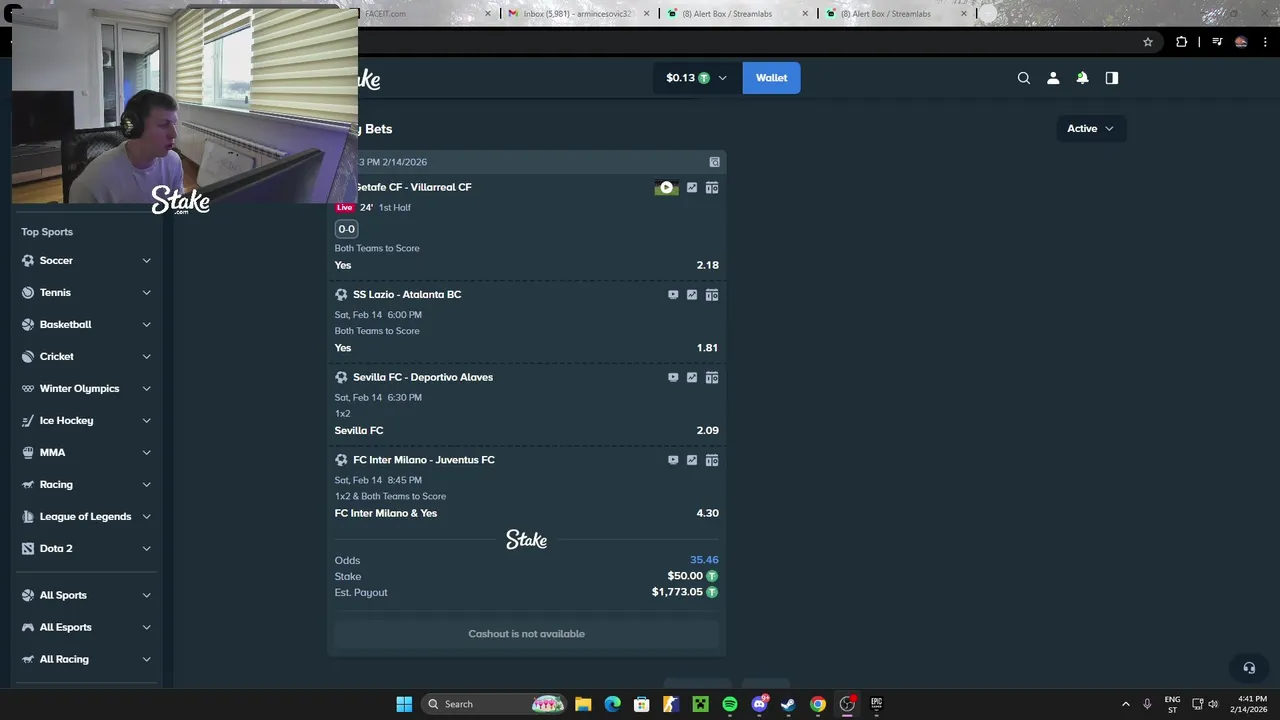Show hidden system tray icons
This screenshot has width=1280, height=720.
pyautogui.click(x=1126, y=704)
